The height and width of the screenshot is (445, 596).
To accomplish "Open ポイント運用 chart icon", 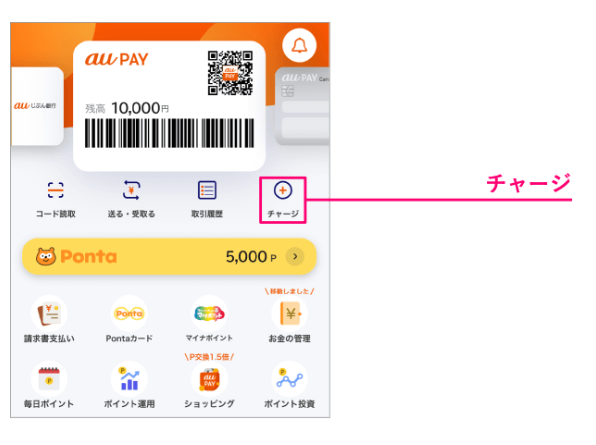I will [x=129, y=379].
